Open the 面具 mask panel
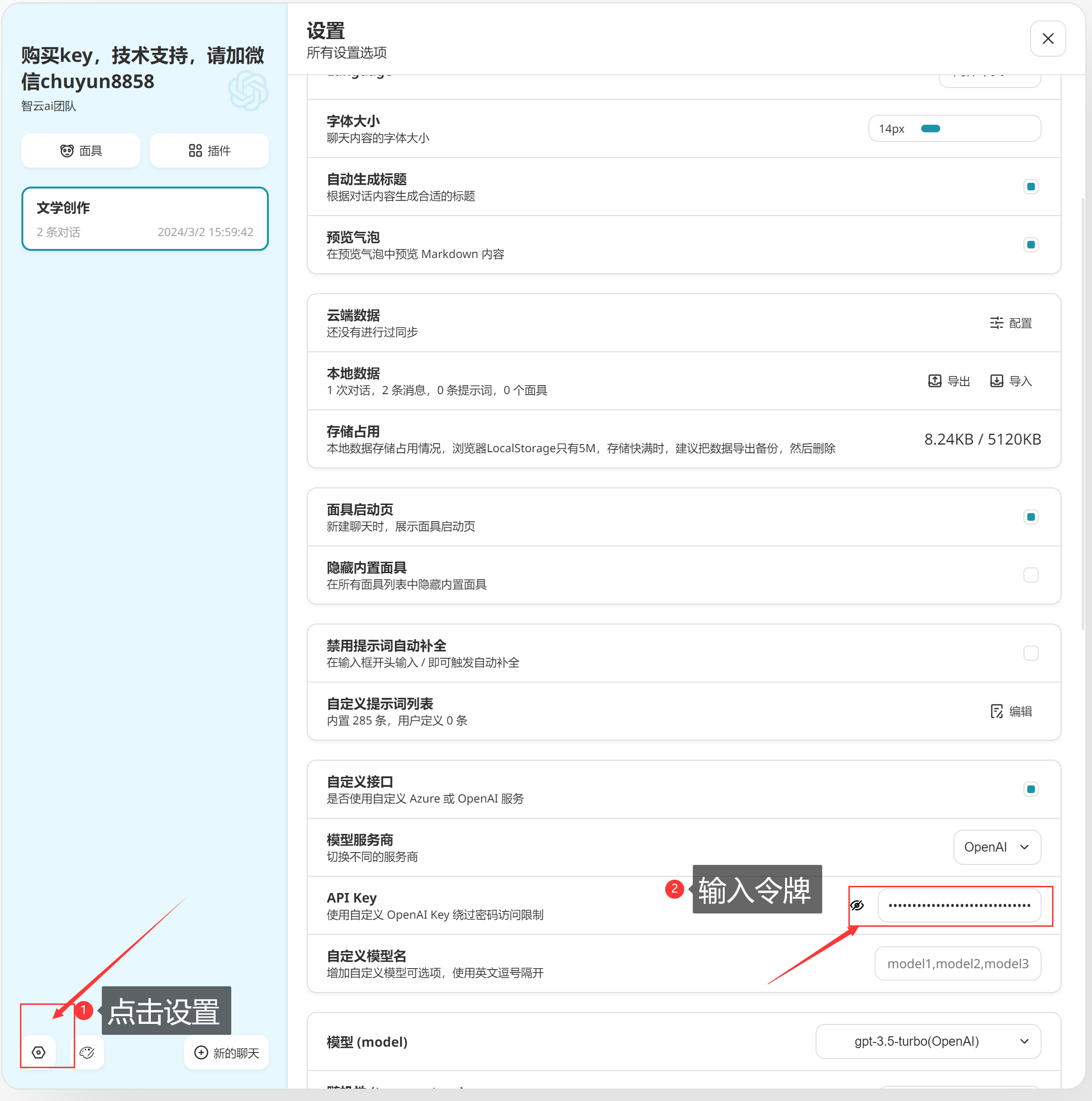Screen dimensions: 1092x1101 pyautogui.click(x=81, y=150)
